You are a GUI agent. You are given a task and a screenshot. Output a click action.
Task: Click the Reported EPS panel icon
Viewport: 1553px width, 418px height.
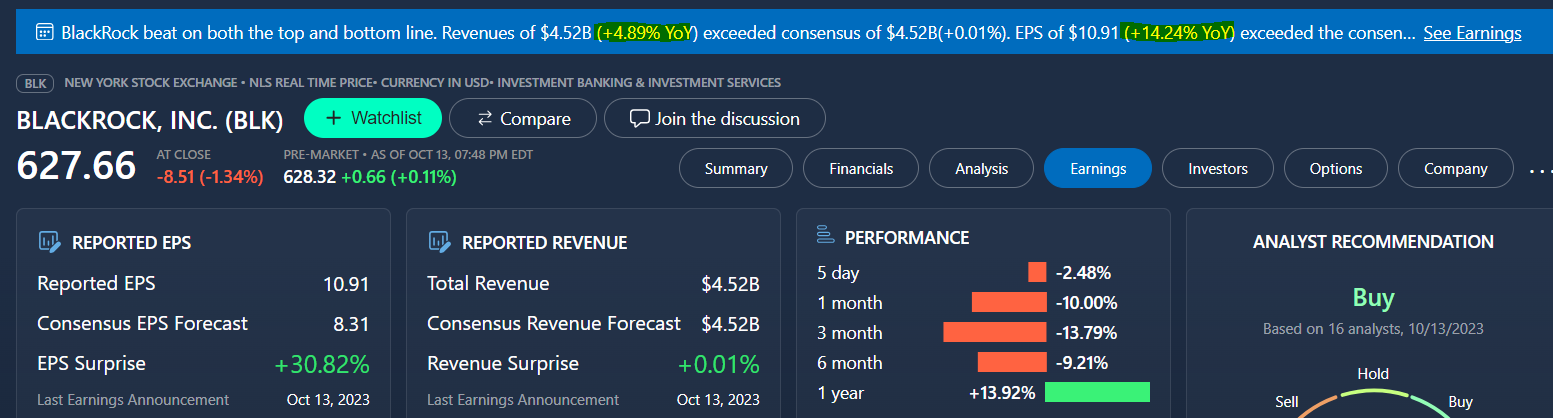(x=49, y=241)
